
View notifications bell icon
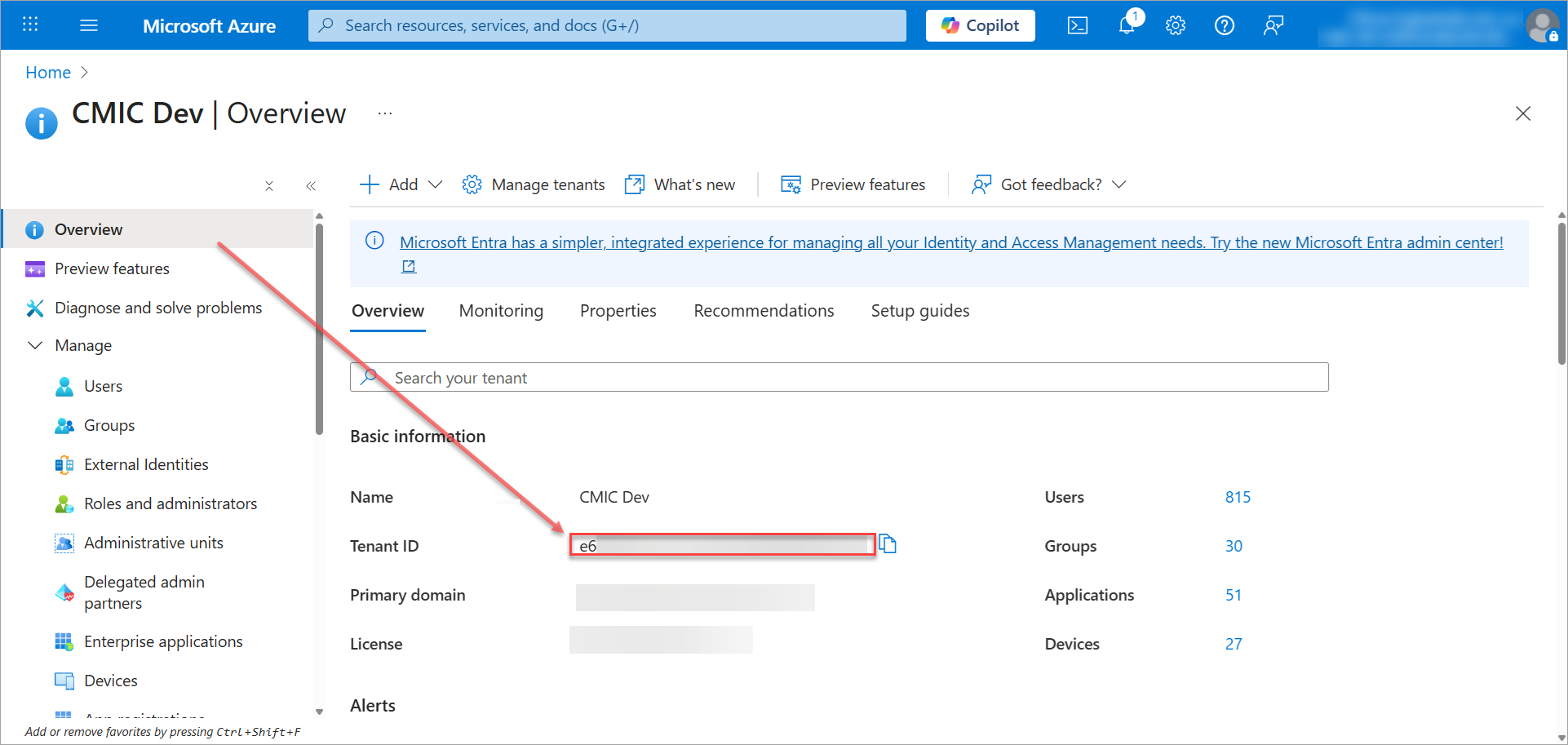1126,25
